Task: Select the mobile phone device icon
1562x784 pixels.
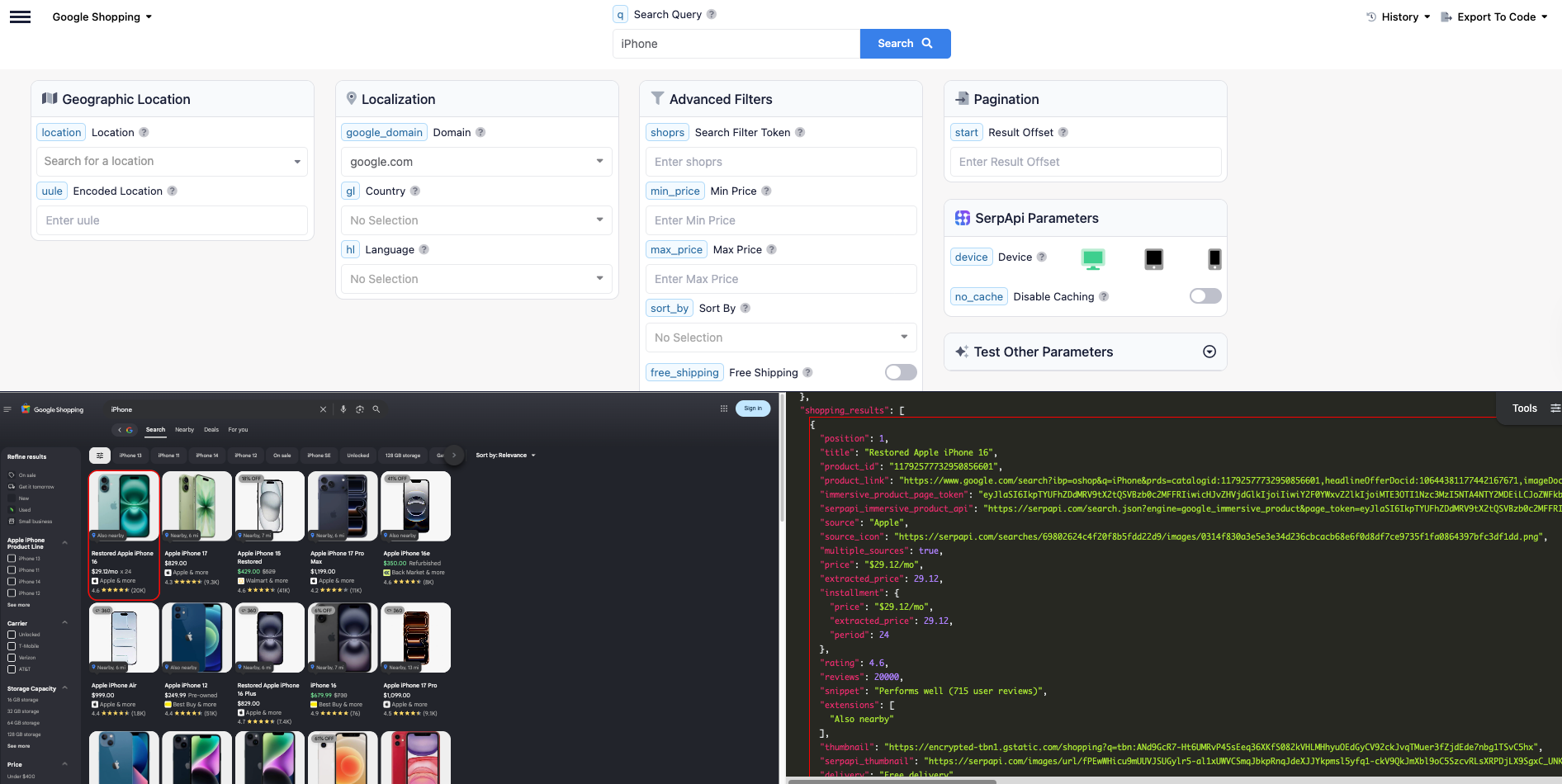Action: pos(1214,258)
